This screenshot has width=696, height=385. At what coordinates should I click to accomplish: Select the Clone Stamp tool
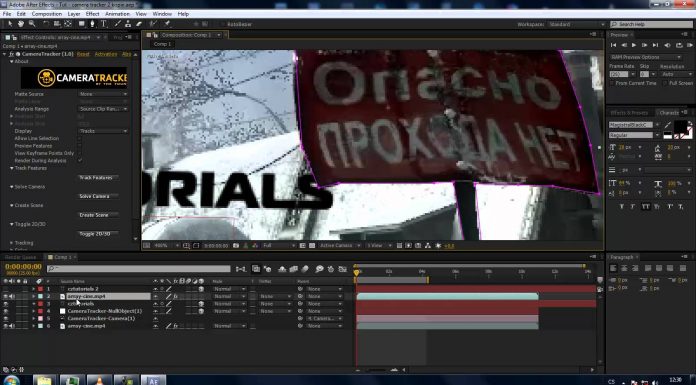coord(128,24)
